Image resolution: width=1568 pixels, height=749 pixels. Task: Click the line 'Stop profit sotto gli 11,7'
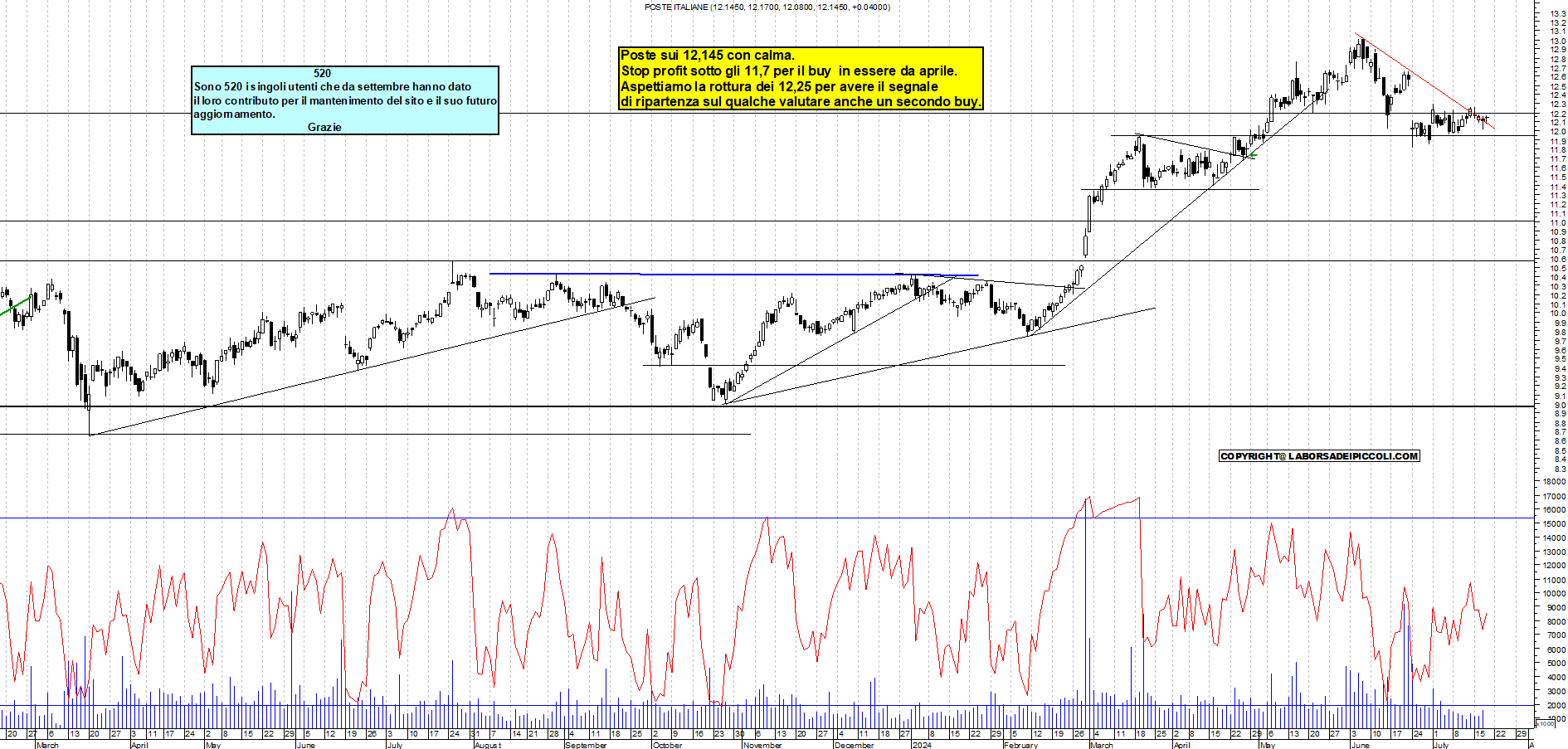pos(789,71)
